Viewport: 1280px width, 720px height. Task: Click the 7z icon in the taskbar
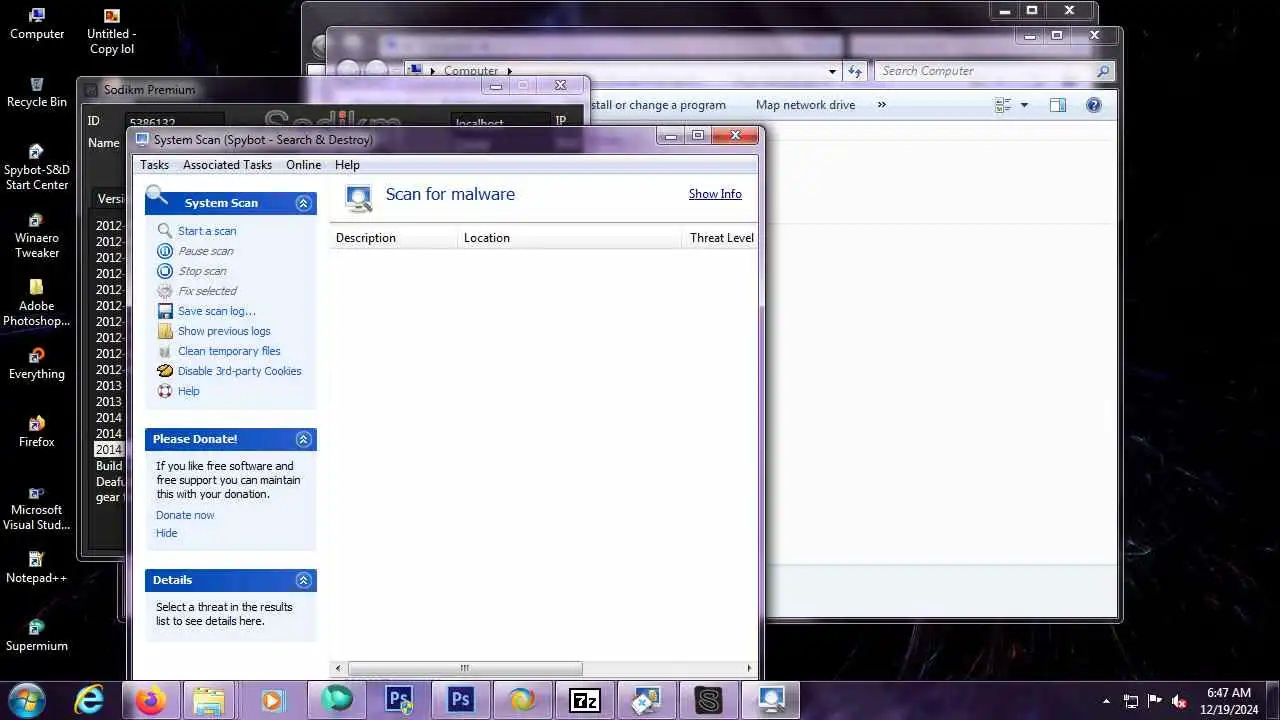pyautogui.click(x=584, y=700)
